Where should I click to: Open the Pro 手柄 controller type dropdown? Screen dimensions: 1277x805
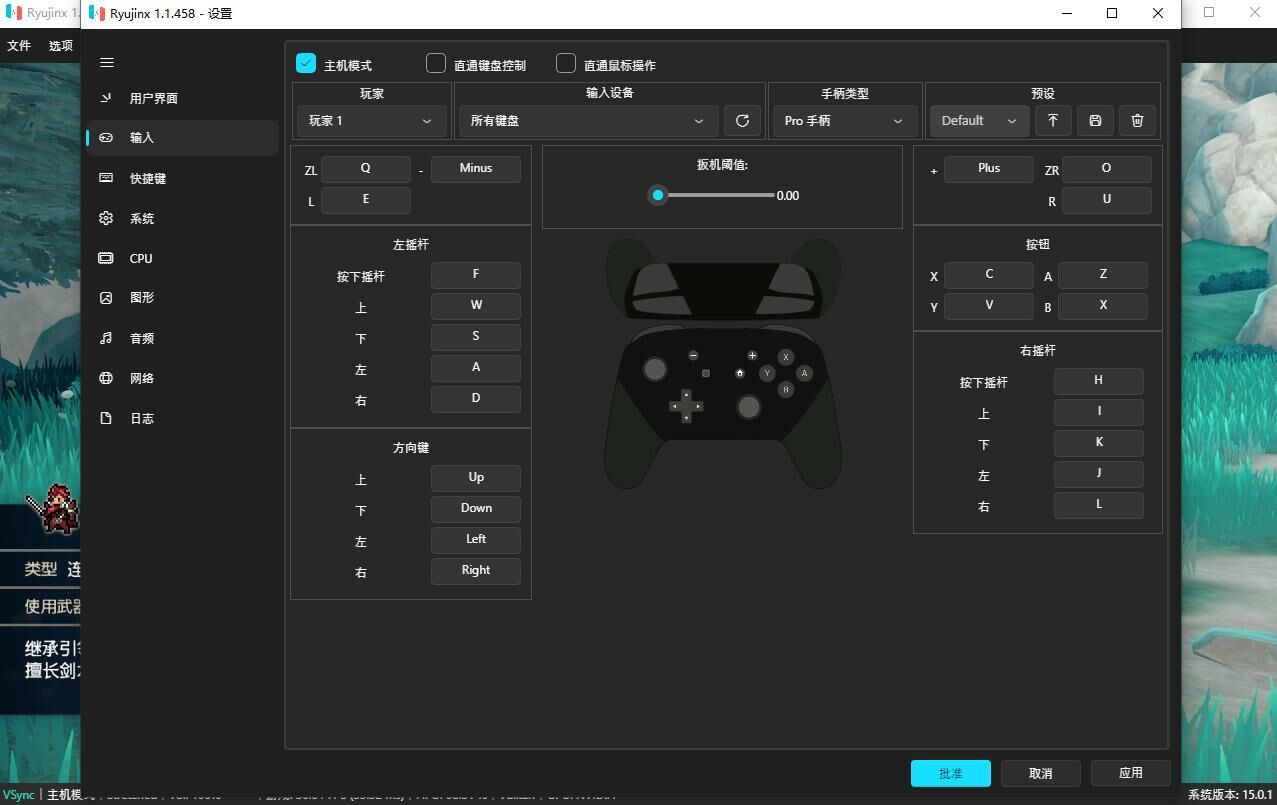coord(844,121)
